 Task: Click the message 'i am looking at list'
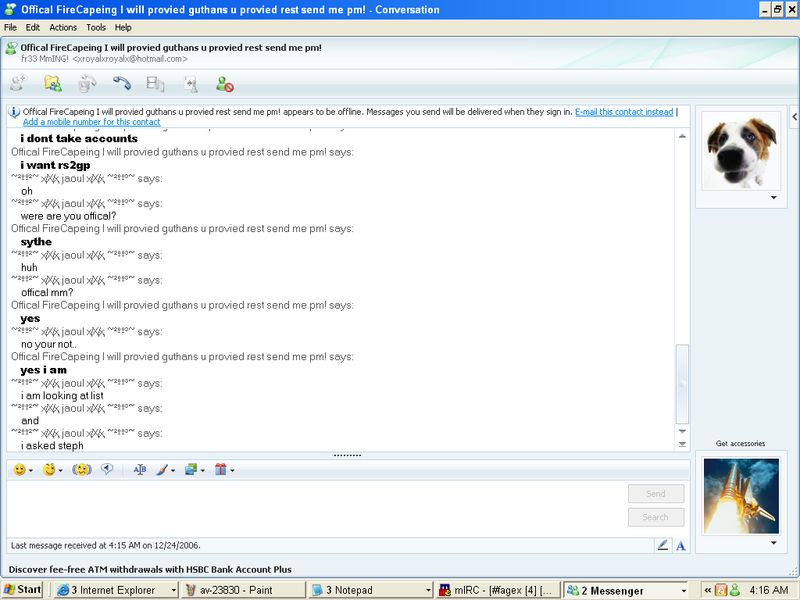coord(62,395)
